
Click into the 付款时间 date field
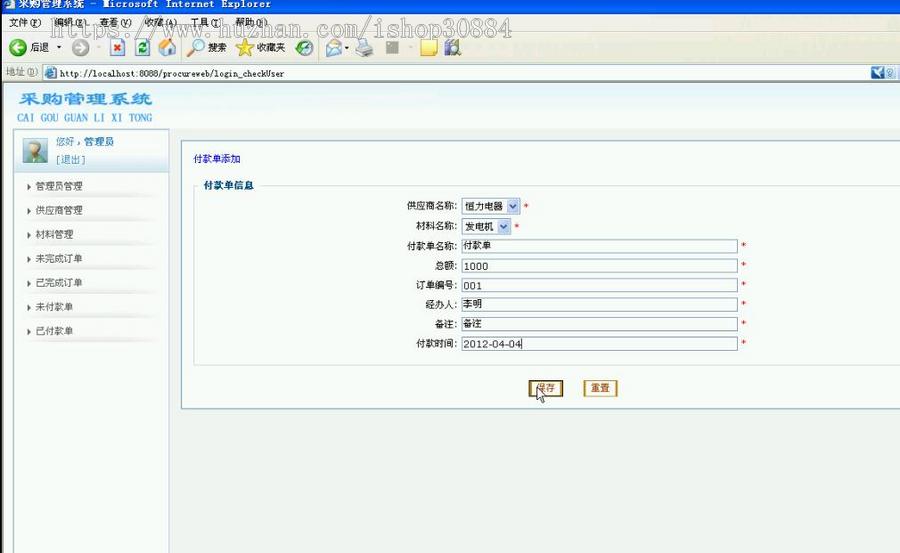pyautogui.click(x=599, y=343)
